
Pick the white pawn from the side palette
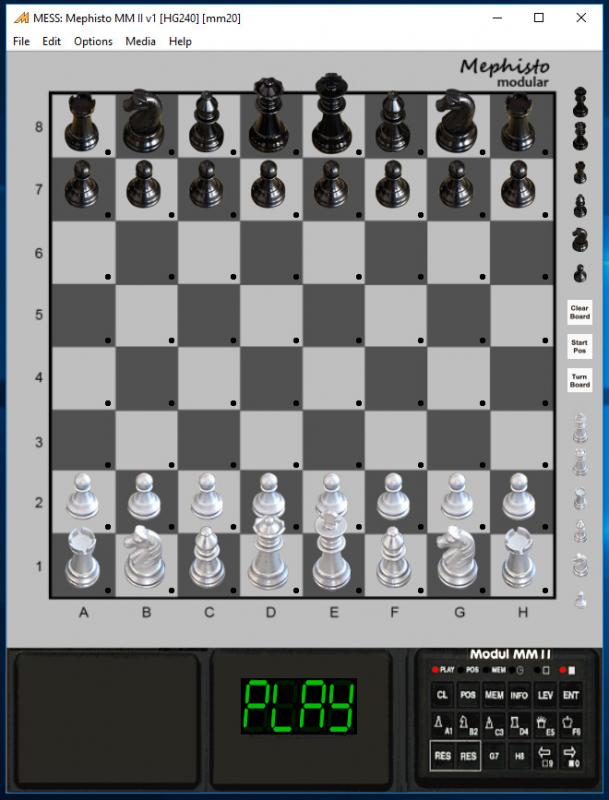coord(580,599)
